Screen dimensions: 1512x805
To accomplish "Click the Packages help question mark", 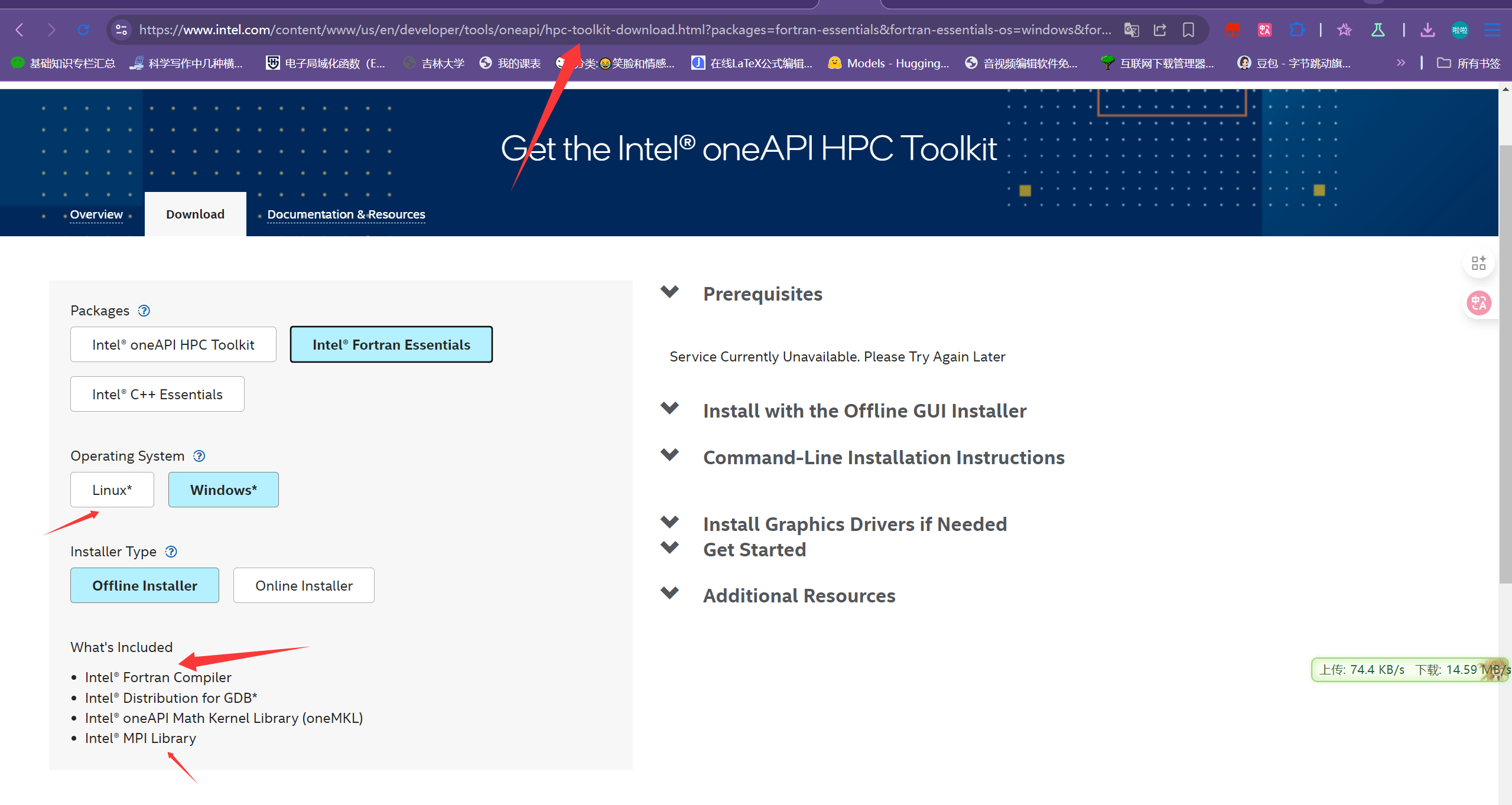I will click(x=144, y=310).
